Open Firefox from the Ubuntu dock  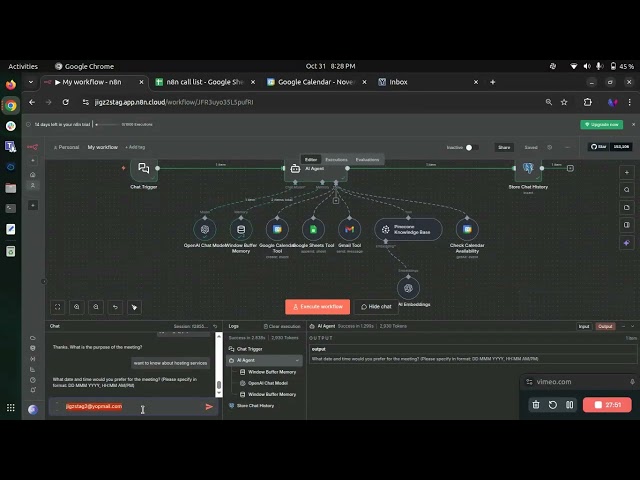click(11, 85)
